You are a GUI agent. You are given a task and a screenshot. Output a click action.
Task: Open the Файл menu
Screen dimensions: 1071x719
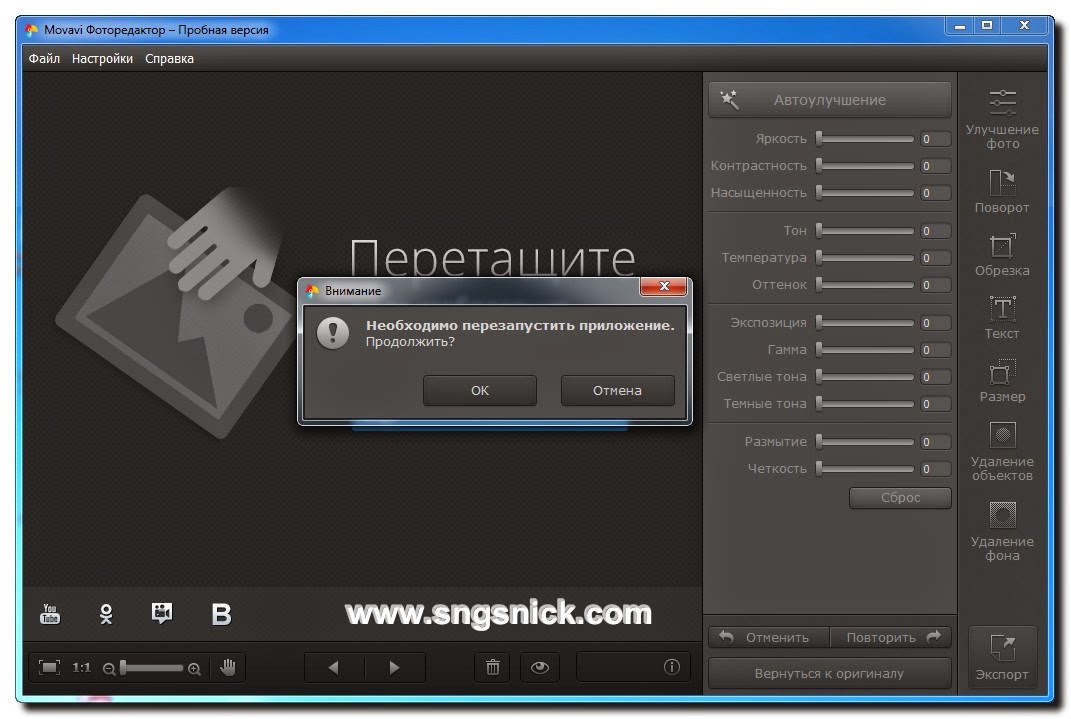44,59
